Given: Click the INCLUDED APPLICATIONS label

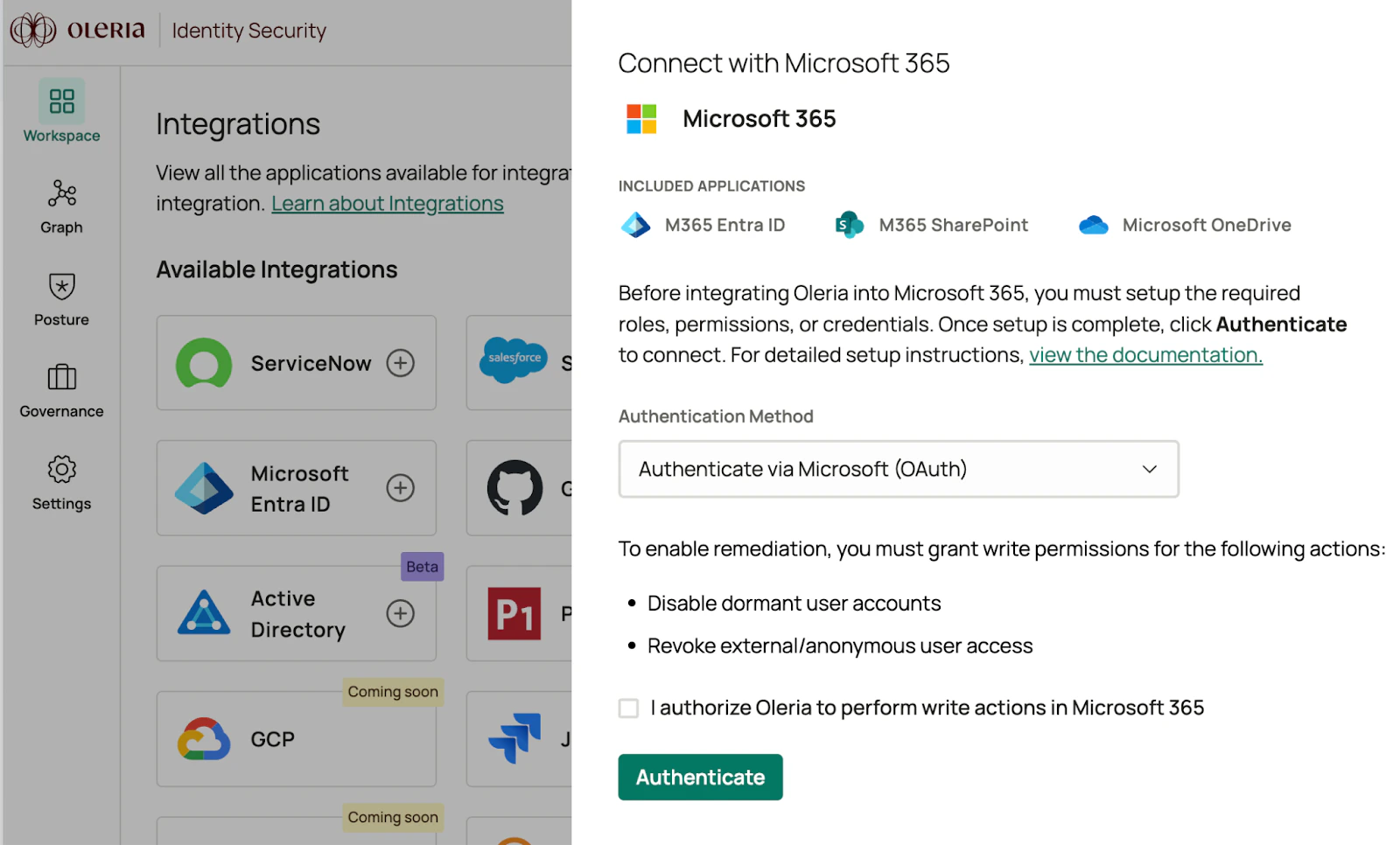Looking at the screenshot, I should pyautogui.click(x=711, y=186).
